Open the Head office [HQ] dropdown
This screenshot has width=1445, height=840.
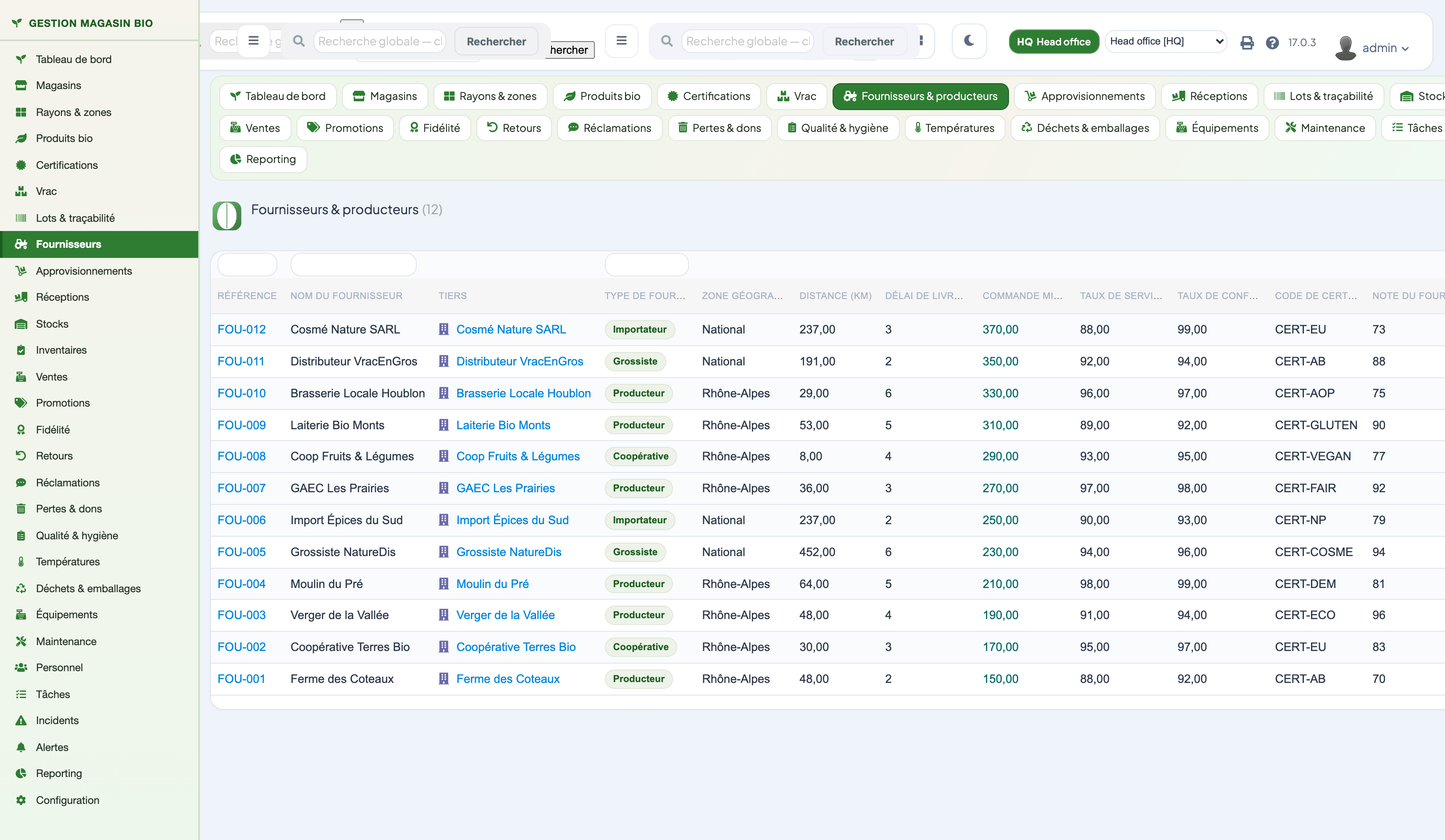1165,41
